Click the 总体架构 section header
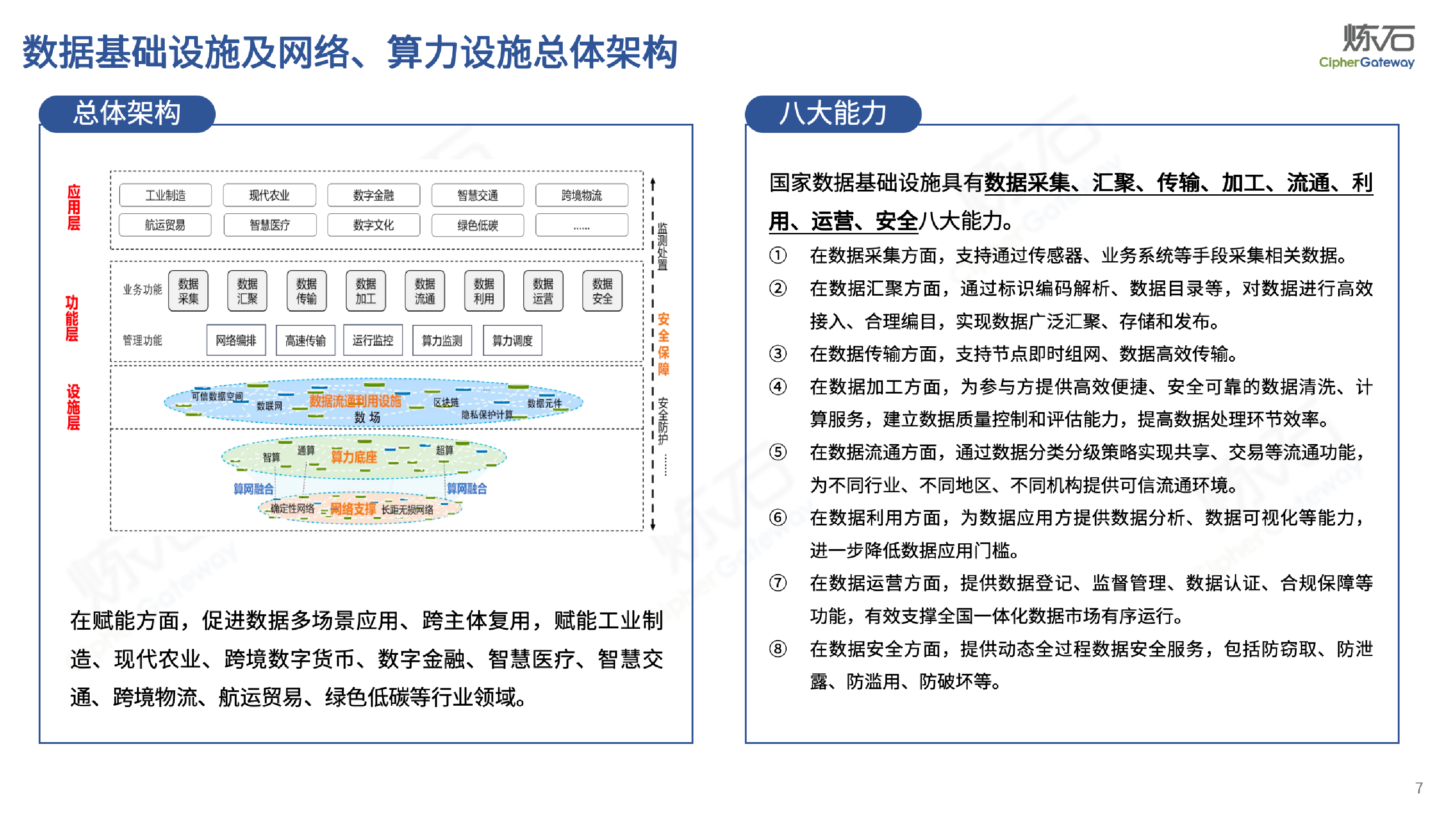1456x819 pixels. coord(127,114)
